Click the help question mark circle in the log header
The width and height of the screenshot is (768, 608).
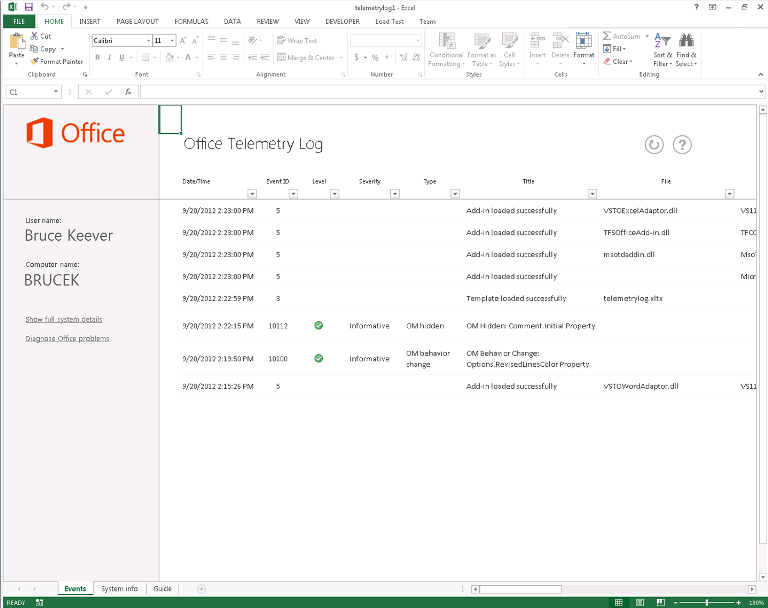coord(682,145)
